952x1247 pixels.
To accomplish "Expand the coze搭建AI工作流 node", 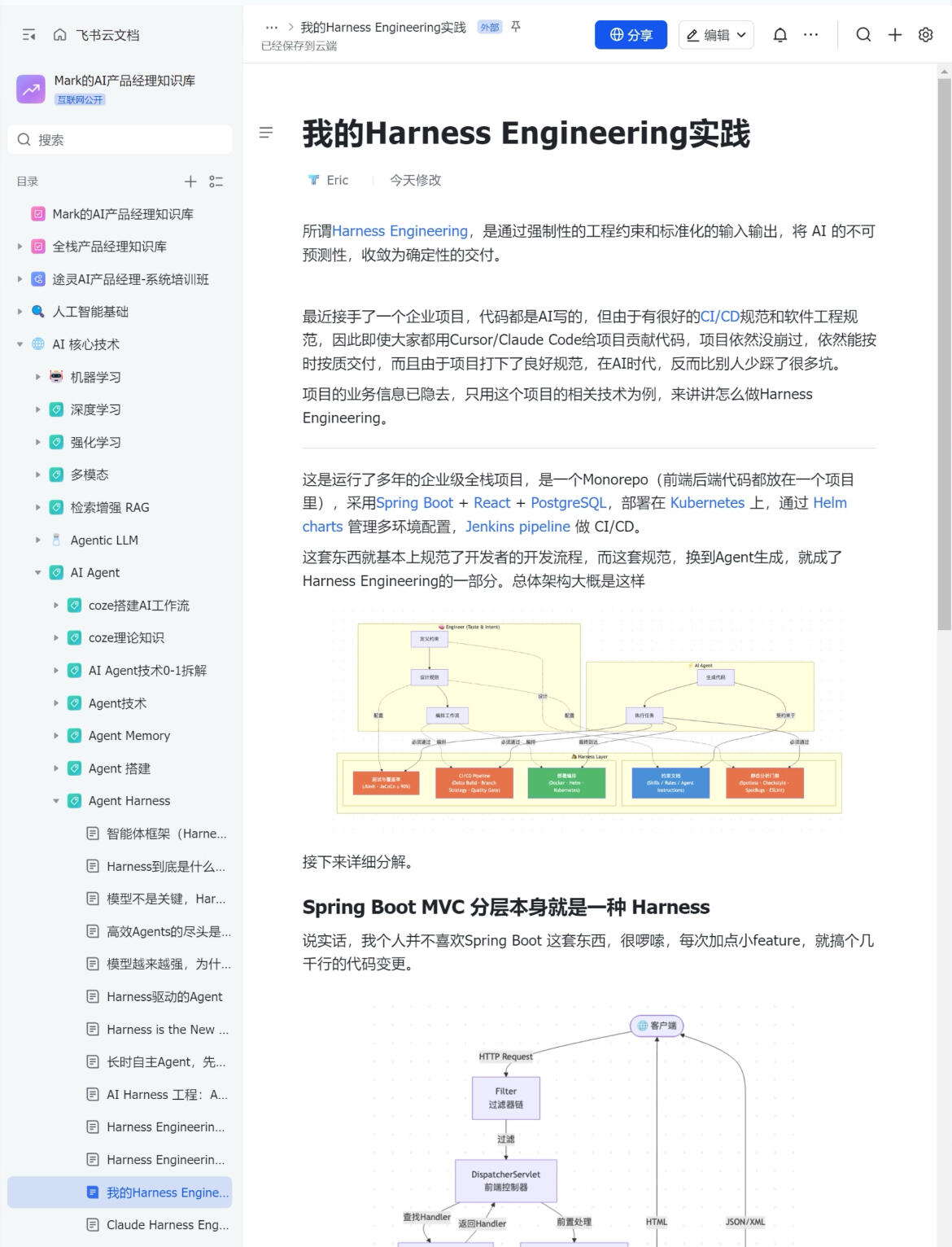I will [x=55, y=605].
